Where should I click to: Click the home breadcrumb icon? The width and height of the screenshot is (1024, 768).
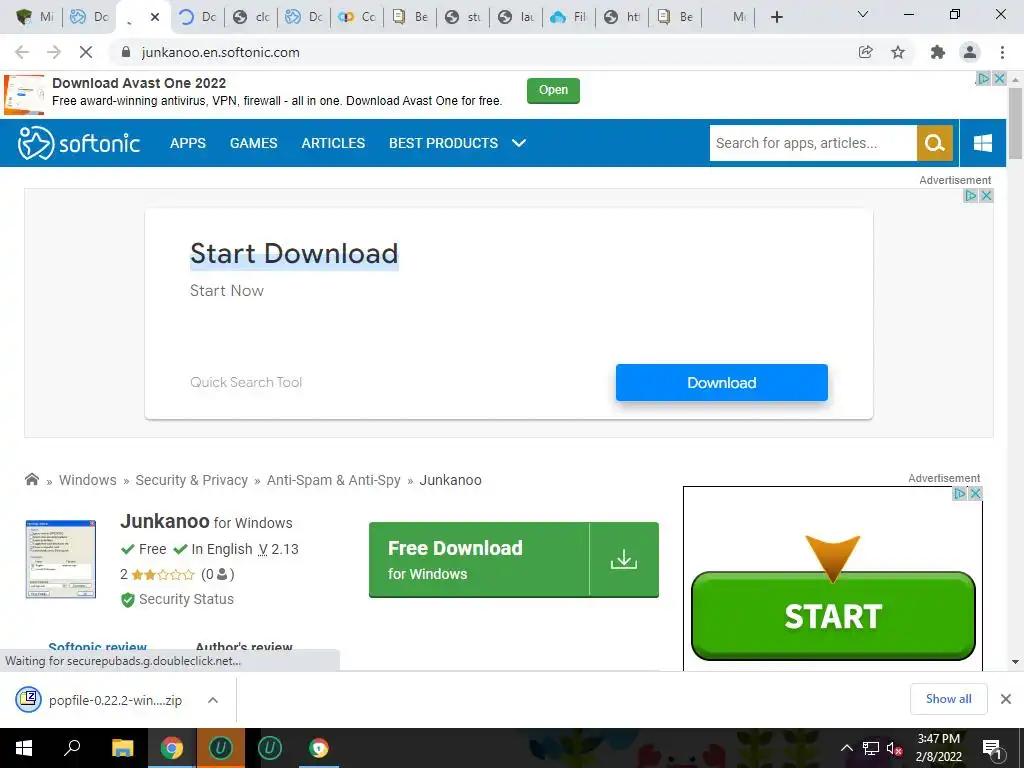click(31, 479)
